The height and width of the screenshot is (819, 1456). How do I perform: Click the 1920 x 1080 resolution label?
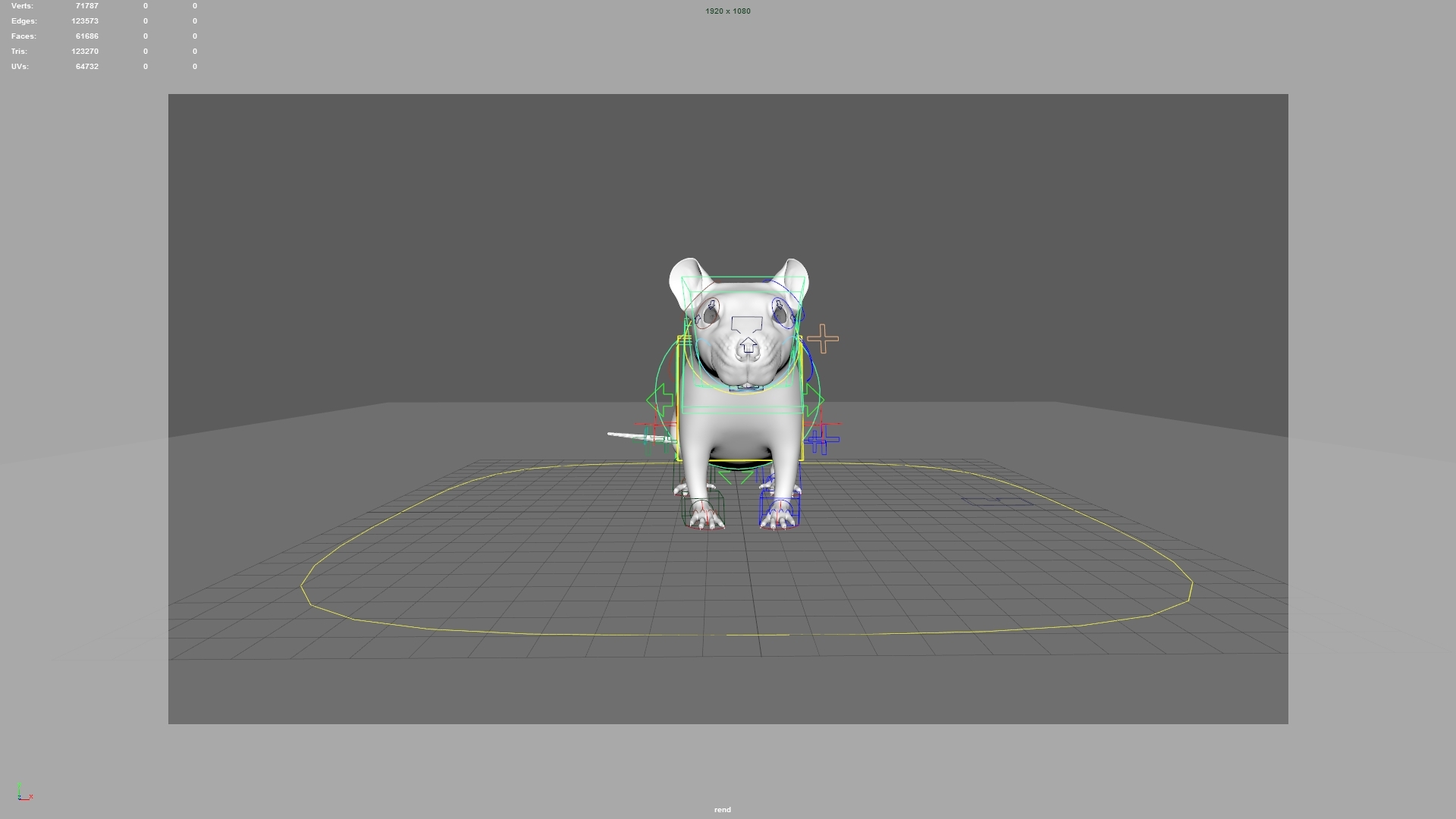[727, 11]
